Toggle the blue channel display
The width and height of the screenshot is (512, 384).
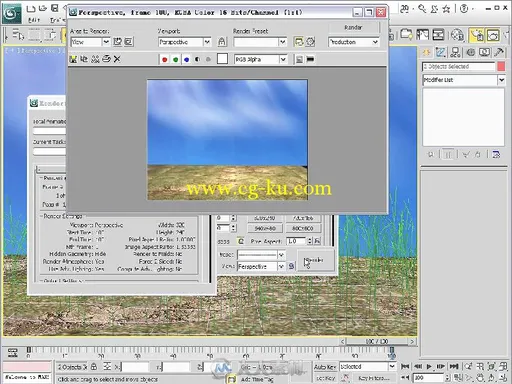click(186, 59)
